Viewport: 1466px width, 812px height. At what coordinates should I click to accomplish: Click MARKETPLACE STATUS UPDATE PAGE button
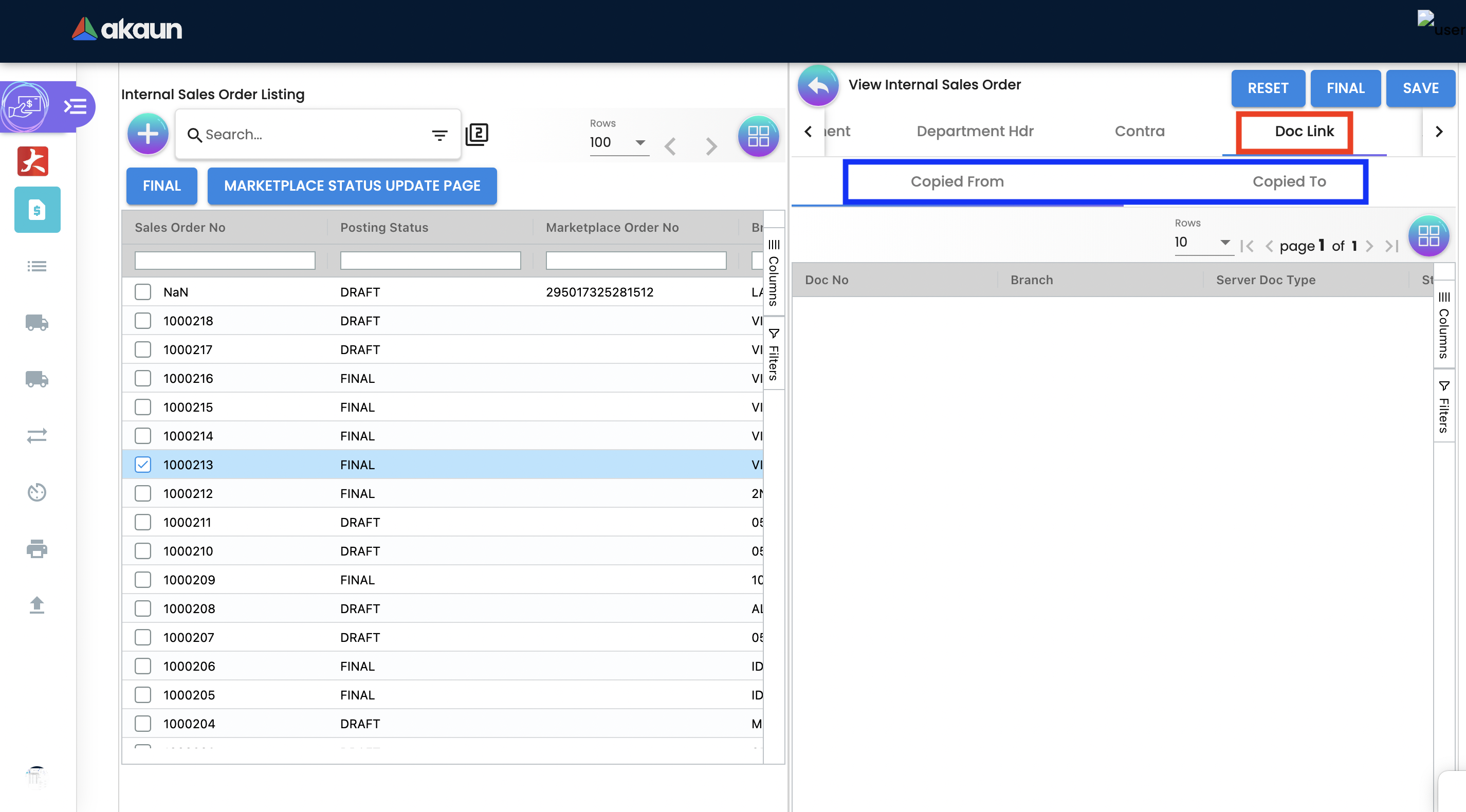point(352,186)
